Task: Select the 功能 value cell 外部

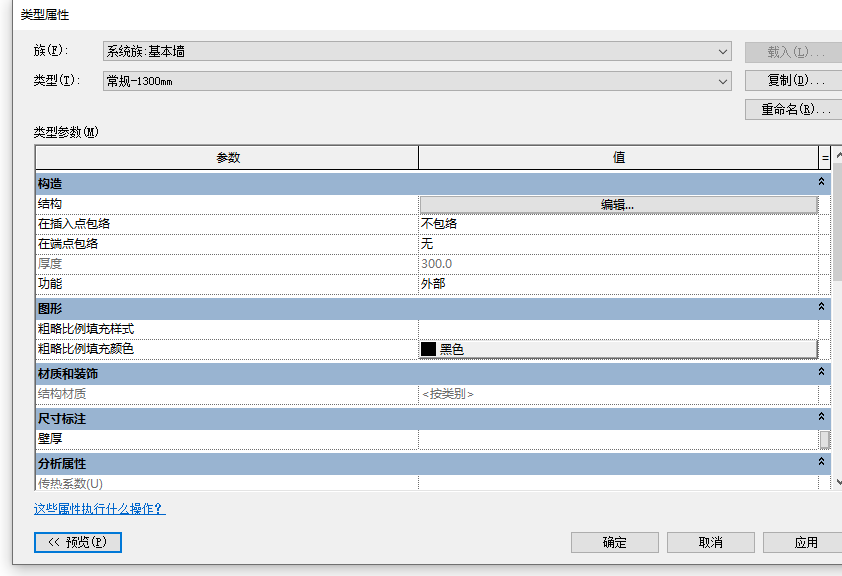Action: pos(617,284)
